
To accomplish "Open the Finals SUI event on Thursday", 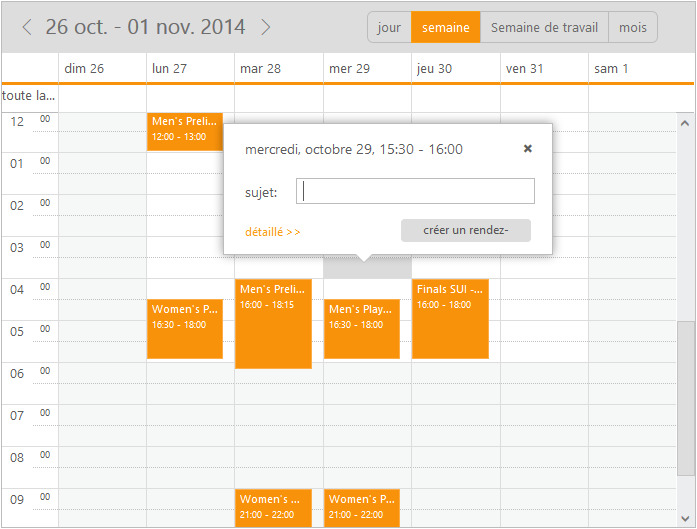I will coord(450,318).
